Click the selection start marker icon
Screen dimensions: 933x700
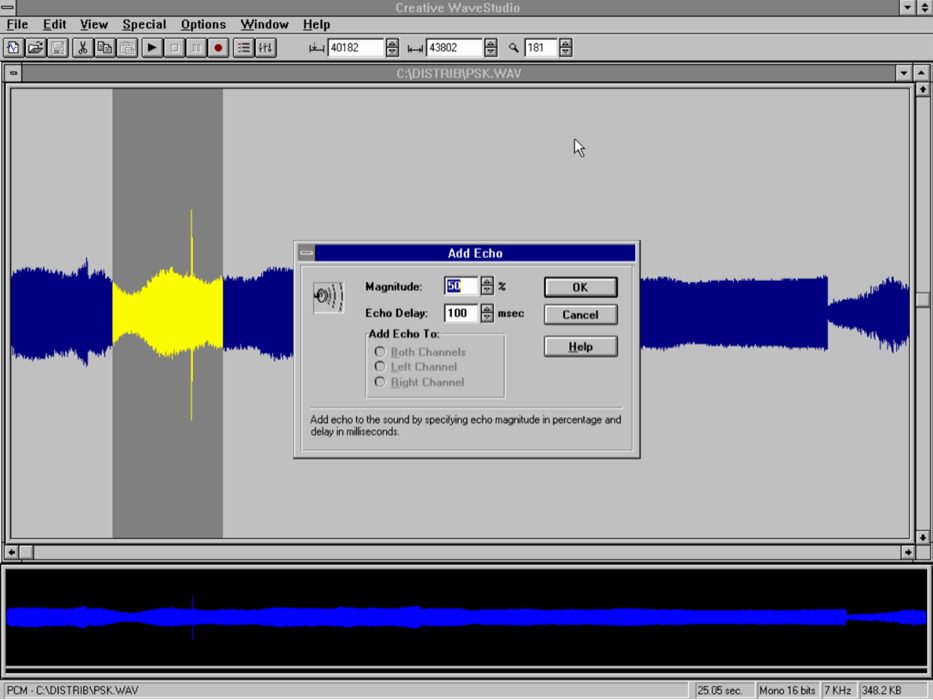[316, 48]
